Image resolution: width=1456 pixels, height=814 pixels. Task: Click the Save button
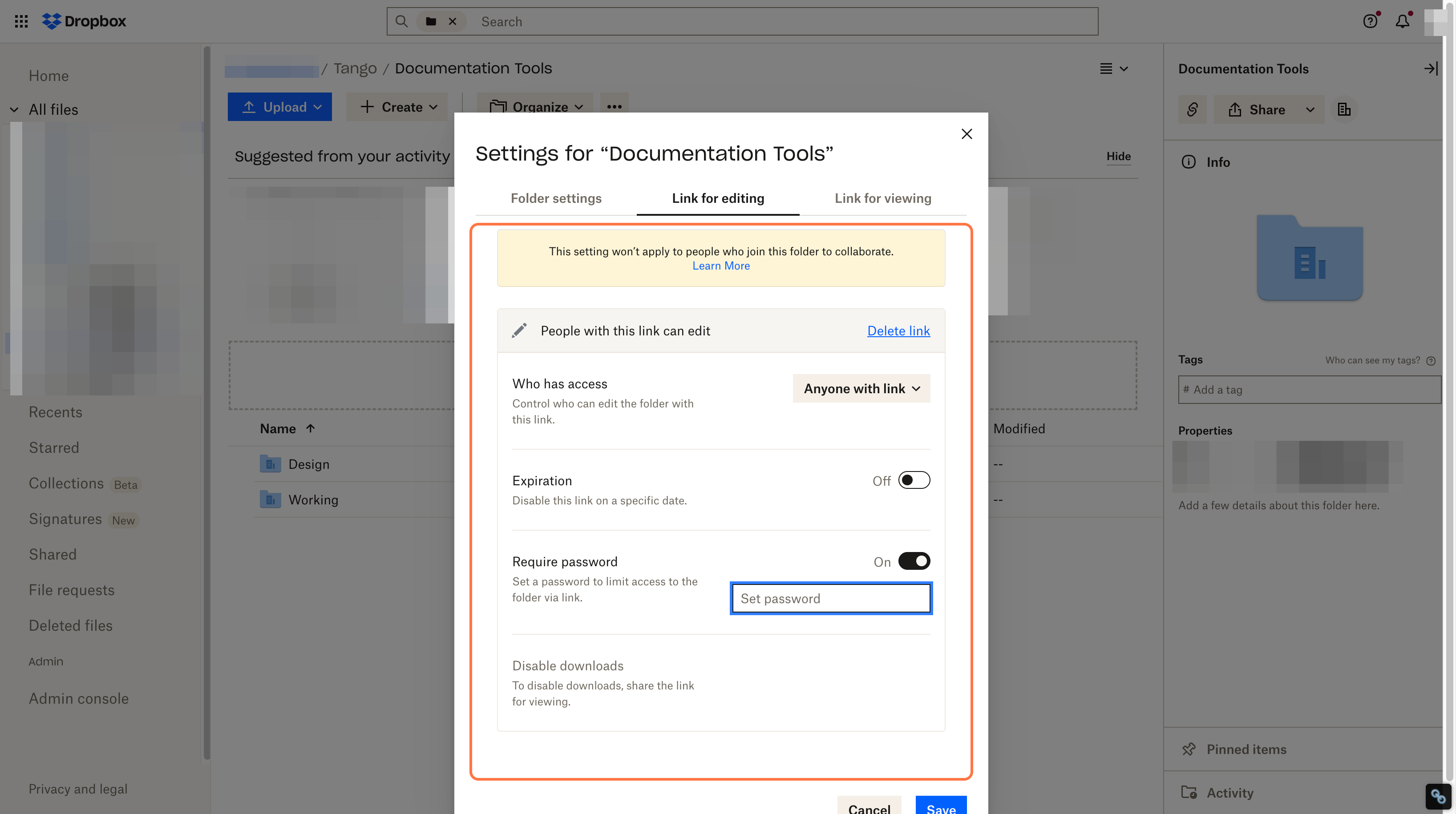tap(941, 806)
